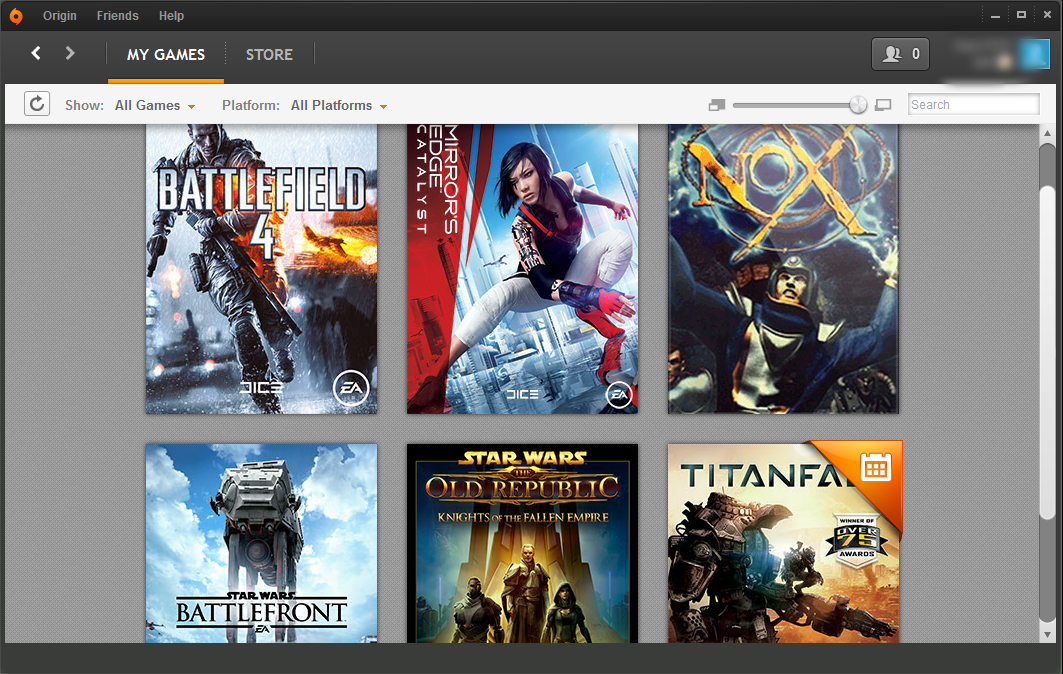The width and height of the screenshot is (1063, 674).
Task: Maximize the Origin window
Action: click(1021, 15)
